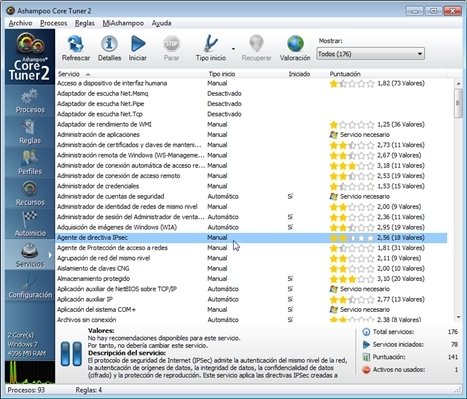
Task: Select 'Adaptador de rendimiento de WMI' row
Action: click(252, 125)
